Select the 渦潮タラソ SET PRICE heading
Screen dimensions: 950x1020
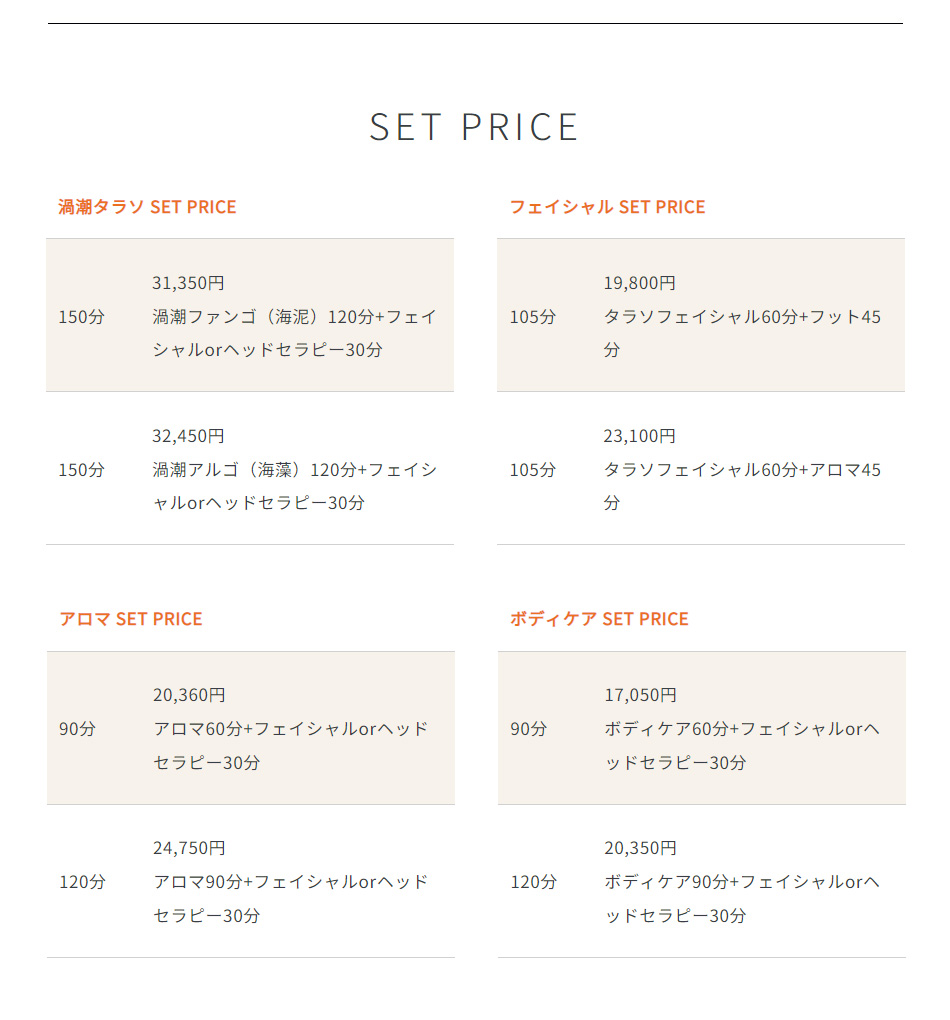click(x=147, y=207)
